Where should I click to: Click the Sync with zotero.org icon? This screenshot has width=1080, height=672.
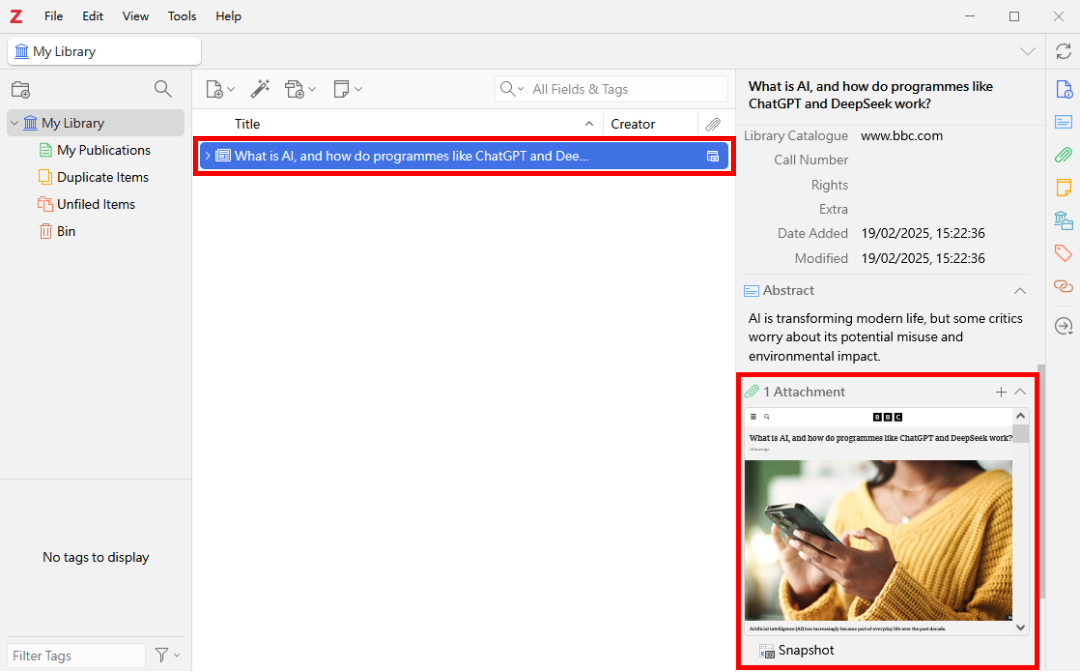1063,51
